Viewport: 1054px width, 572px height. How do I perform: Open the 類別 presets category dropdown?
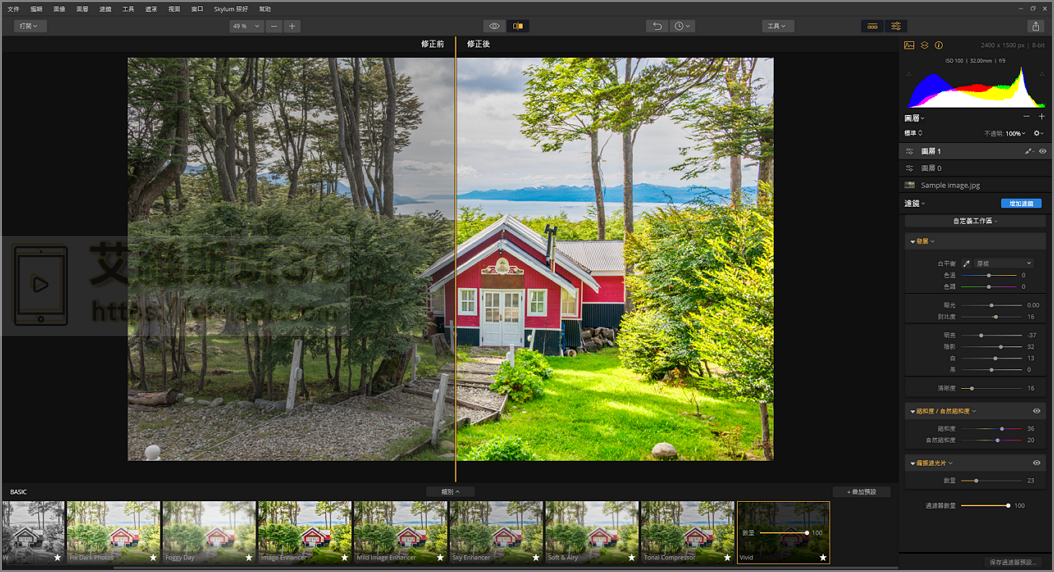pyautogui.click(x=450, y=492)
